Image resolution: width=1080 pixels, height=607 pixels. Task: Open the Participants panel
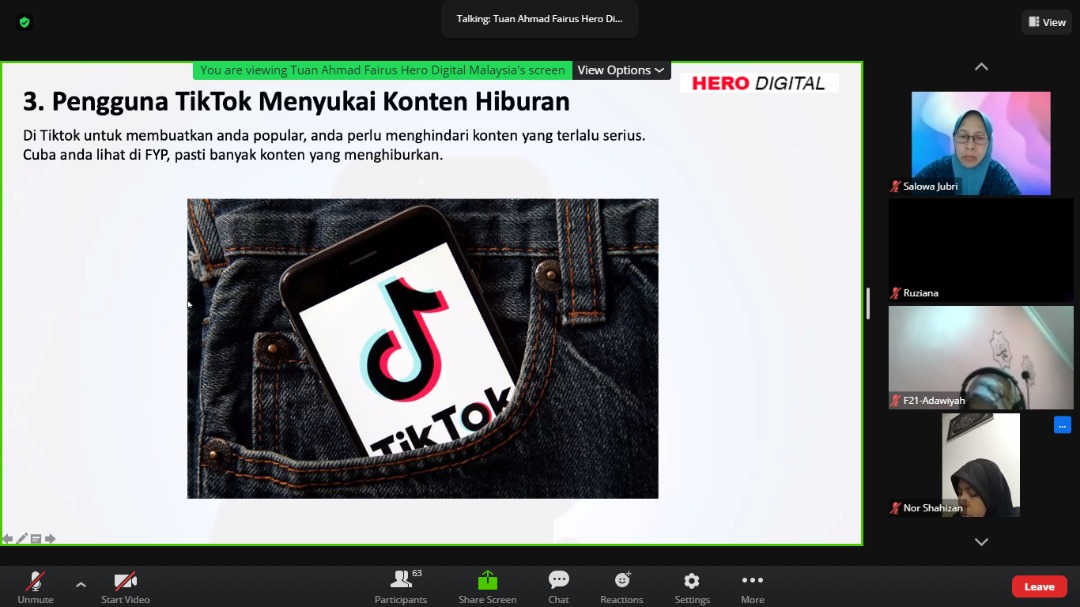pos(401,586)
